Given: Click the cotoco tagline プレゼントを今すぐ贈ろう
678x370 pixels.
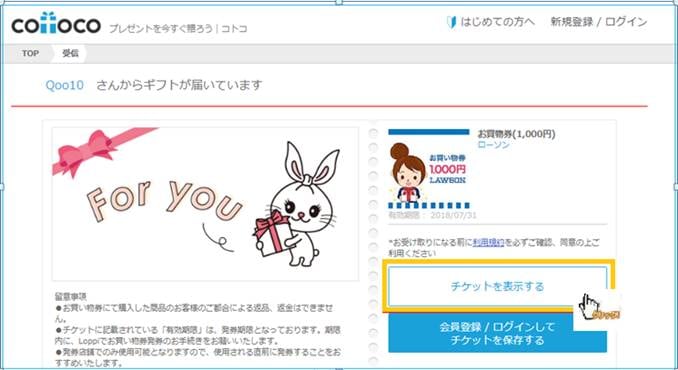Looking at the screenshot, I should pos(161,29).
